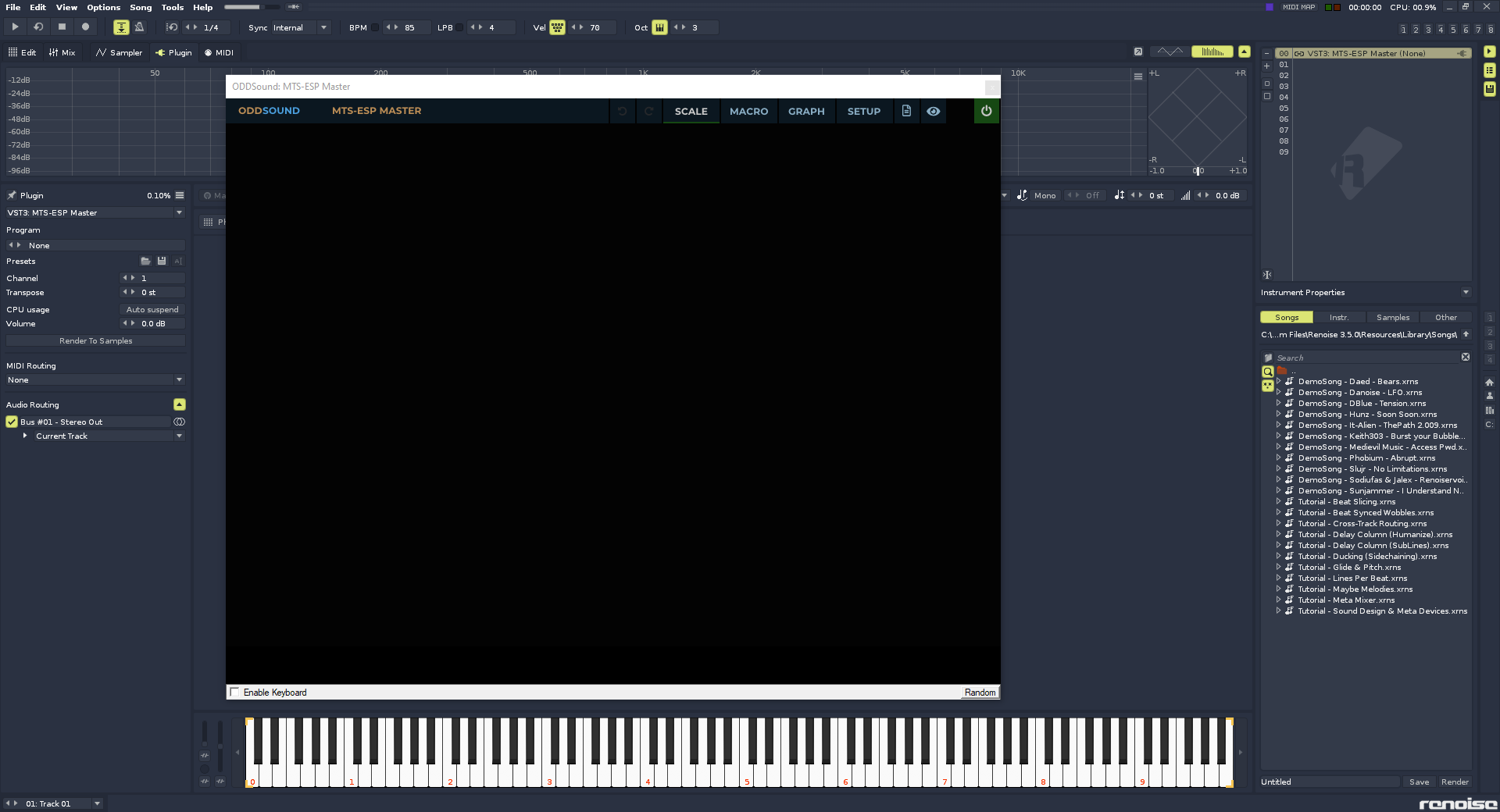Click the document icon in MTS-ESP Master
The height and width of the screenshot is (812, 1500).
tap(906, 111)
